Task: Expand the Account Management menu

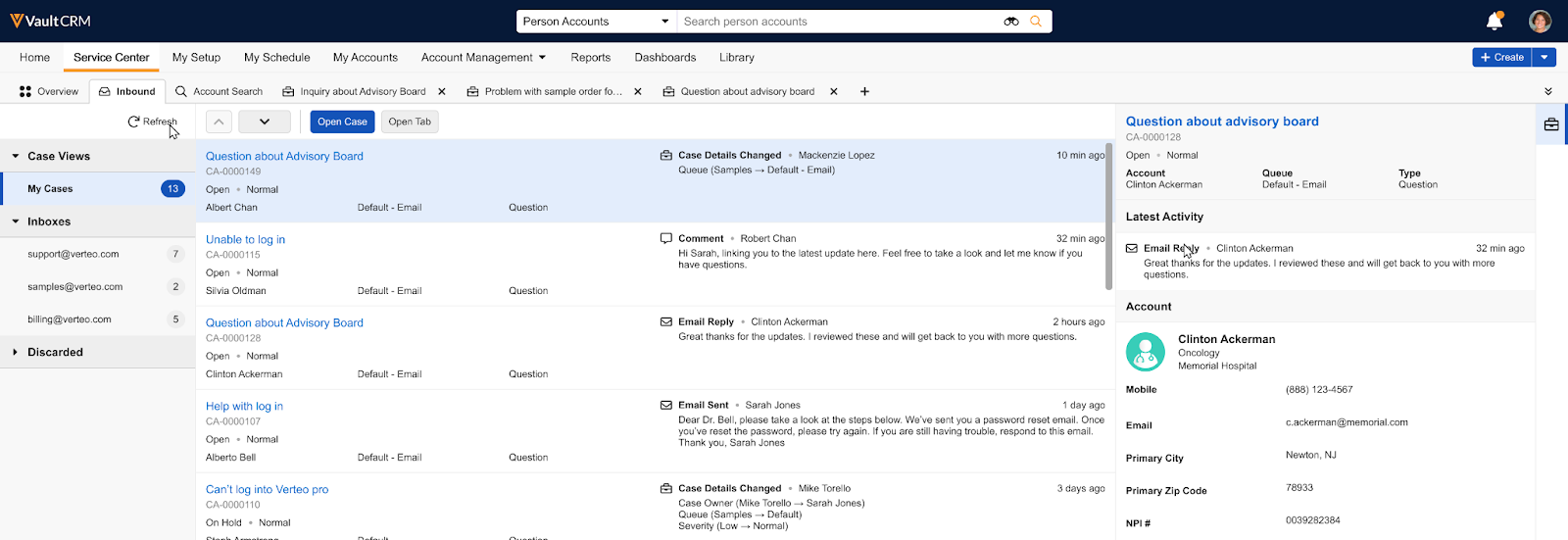Action: coord(483,58)
